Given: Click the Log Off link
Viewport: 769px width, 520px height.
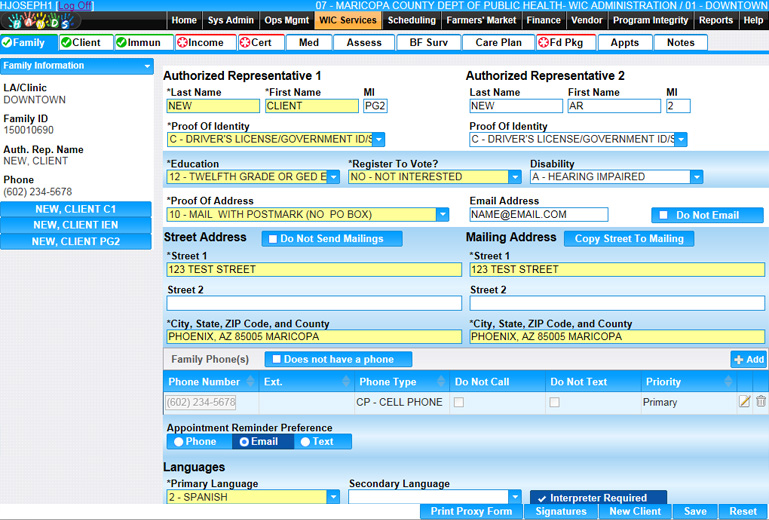Looking at the screenshot, I should 75,6.
